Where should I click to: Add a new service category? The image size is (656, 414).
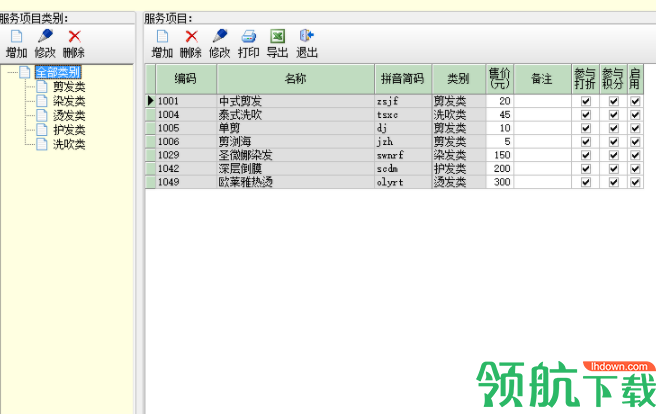16,43
